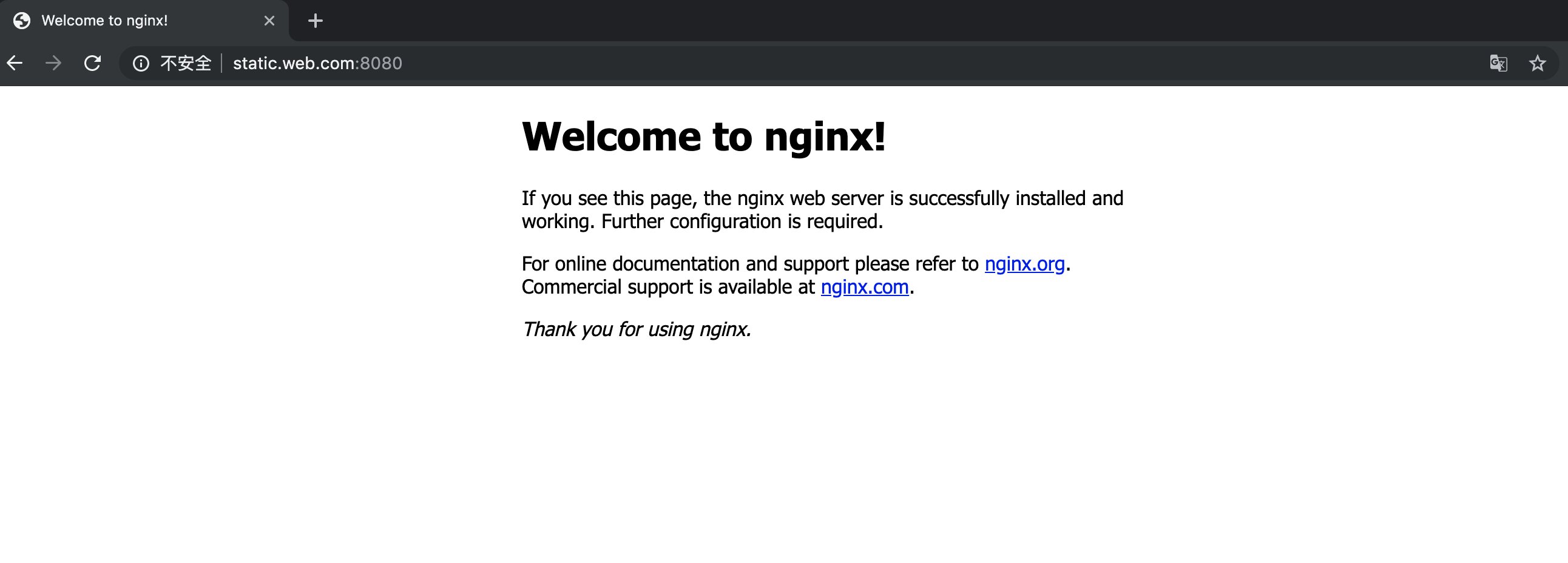The image size is (1568, 563).
Task: Click the 'Welcome to nginx!' page heading
Action: point(703,137)
